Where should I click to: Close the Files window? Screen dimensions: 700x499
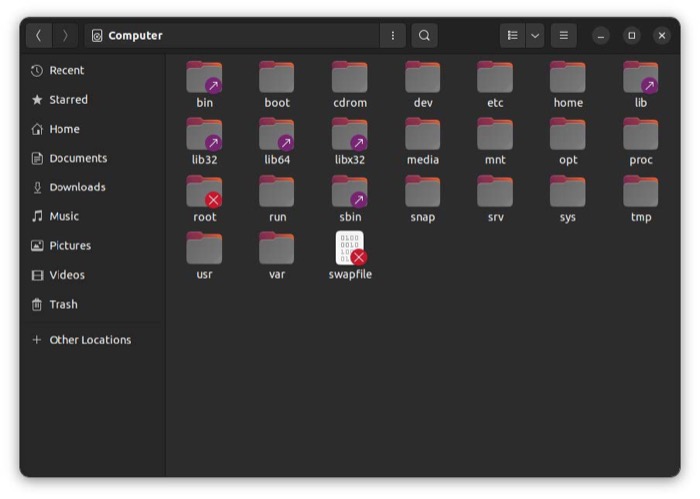662,35
